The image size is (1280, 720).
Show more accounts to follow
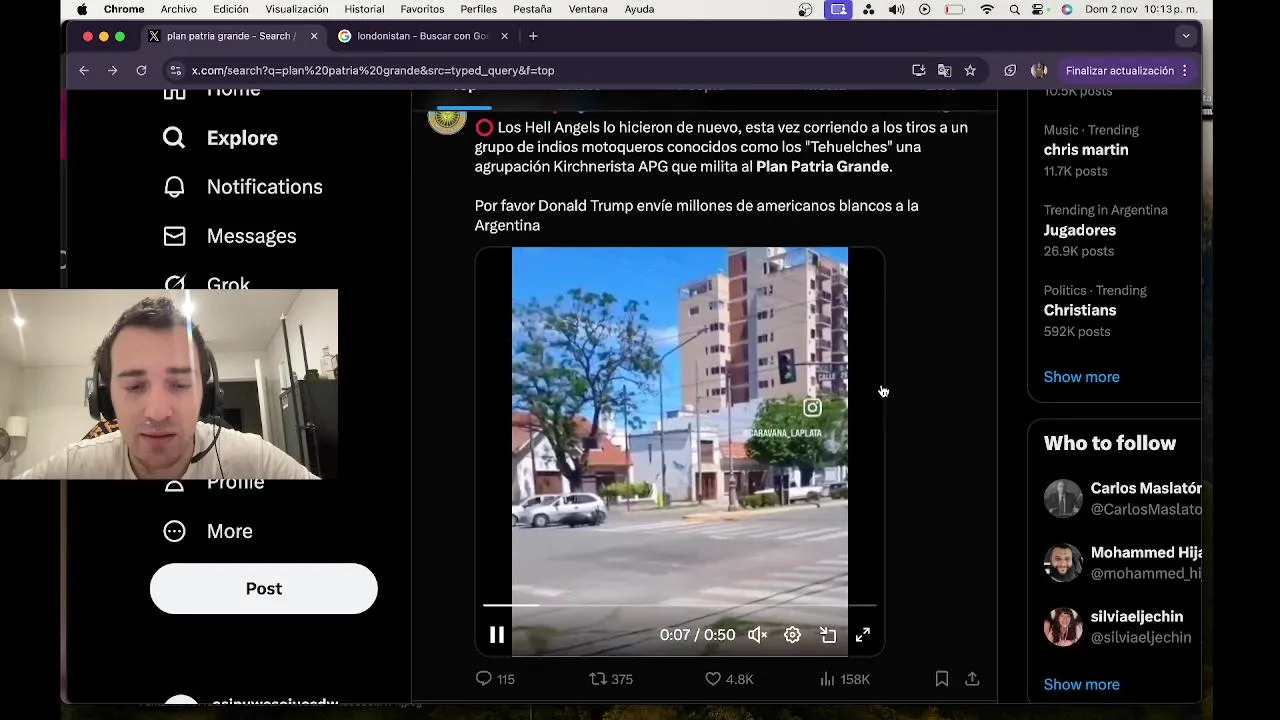pyautogui.click(x=1082, y=685)
